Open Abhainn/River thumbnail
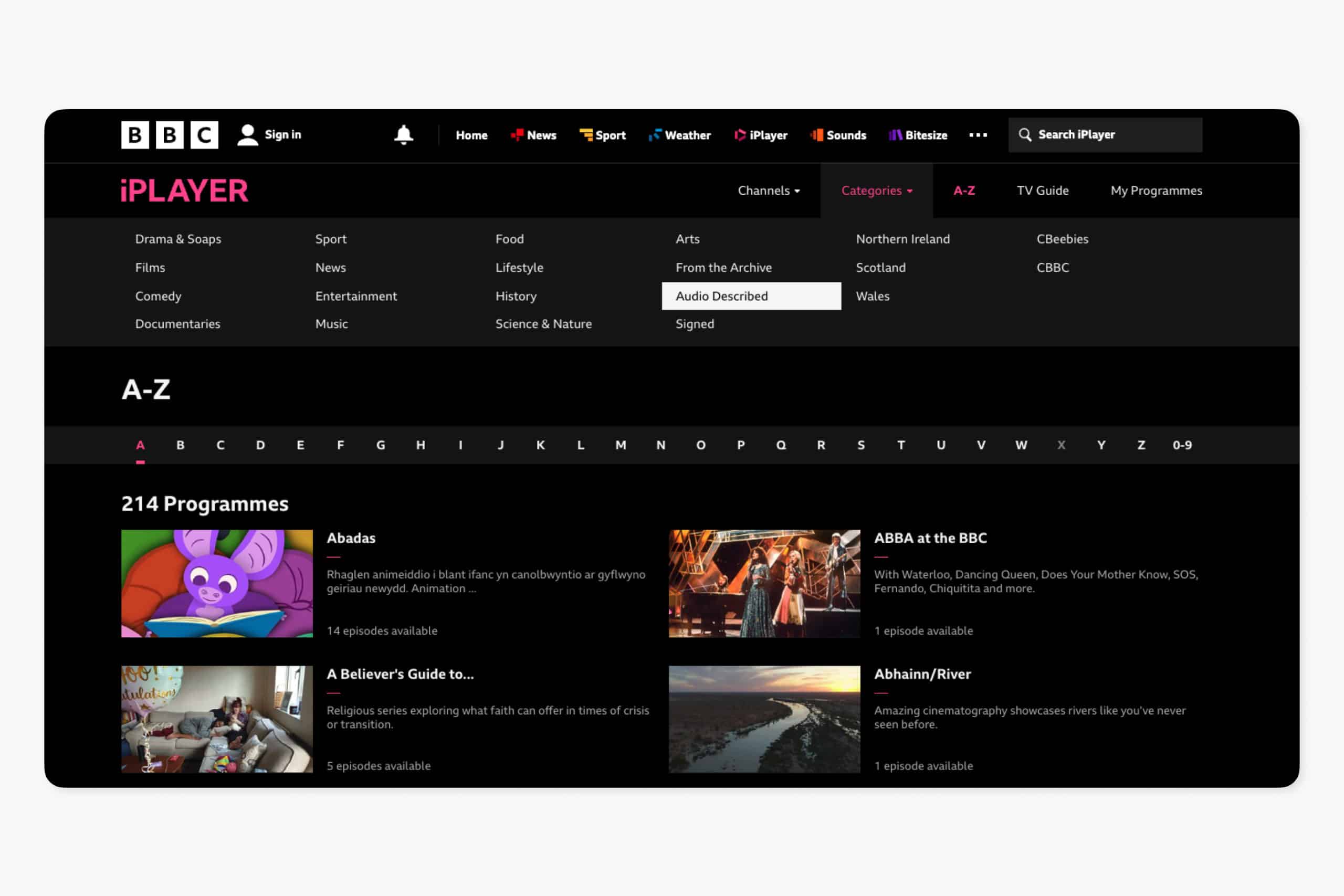1344x896 pixels. pyautogui.click(x=764, y=720)
